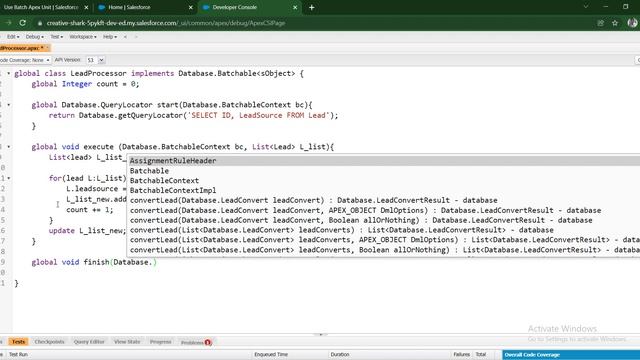Screen dimensions: 640x360
Task: Collapse the execute method fold arrow
Action: tap(9, 147)
